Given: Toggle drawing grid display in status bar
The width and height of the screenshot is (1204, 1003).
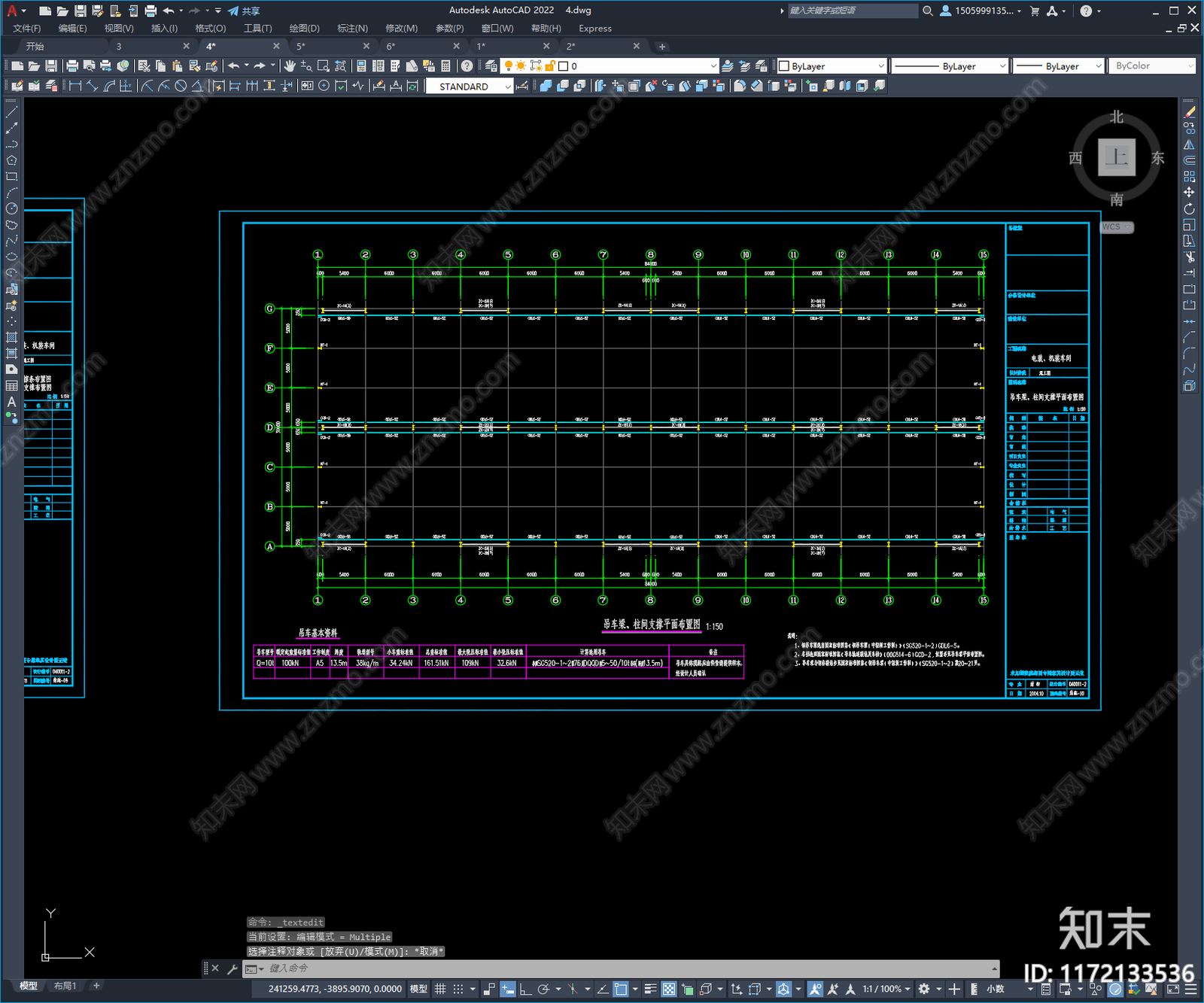Looking at the screenshot, I should click(441, 989).
